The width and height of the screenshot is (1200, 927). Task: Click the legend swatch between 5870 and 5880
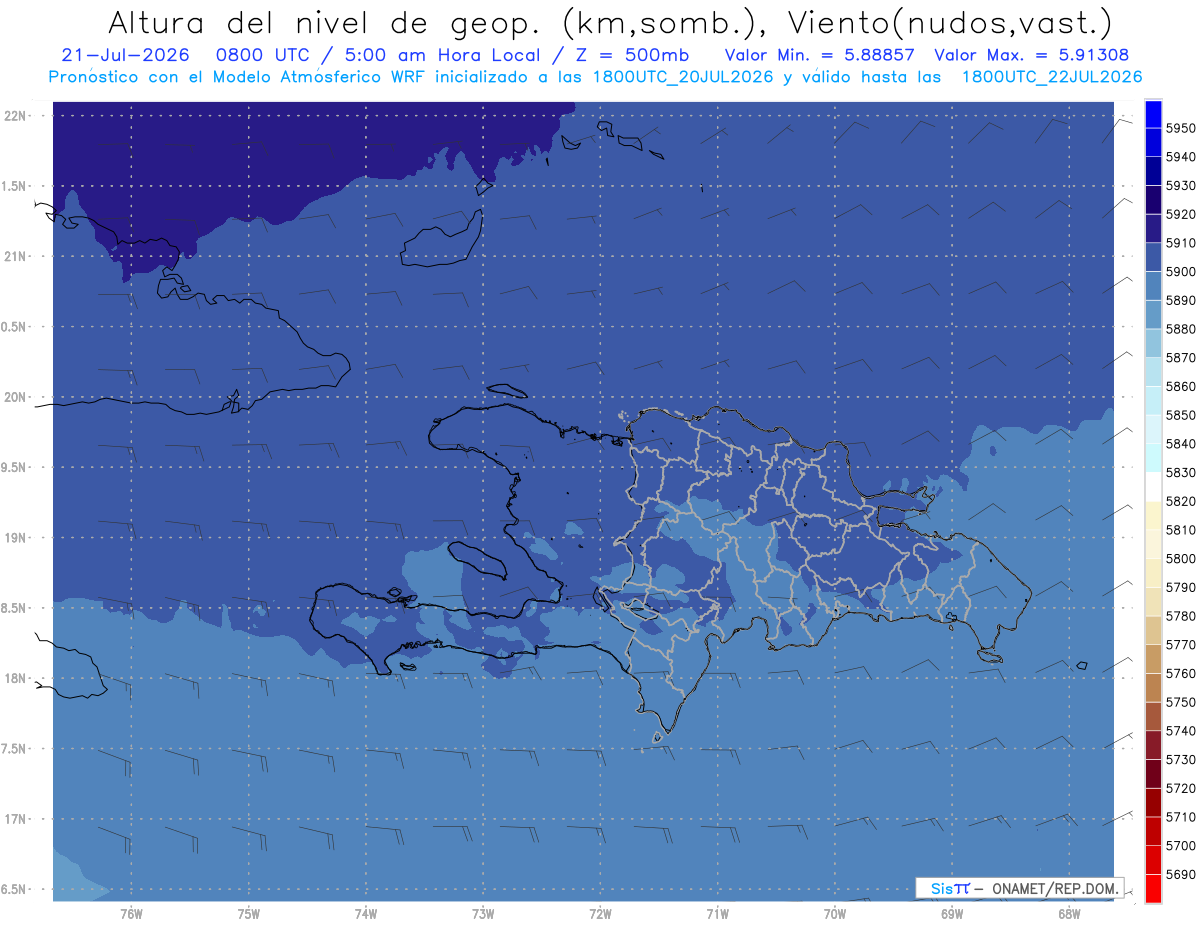coord(1153,343)
